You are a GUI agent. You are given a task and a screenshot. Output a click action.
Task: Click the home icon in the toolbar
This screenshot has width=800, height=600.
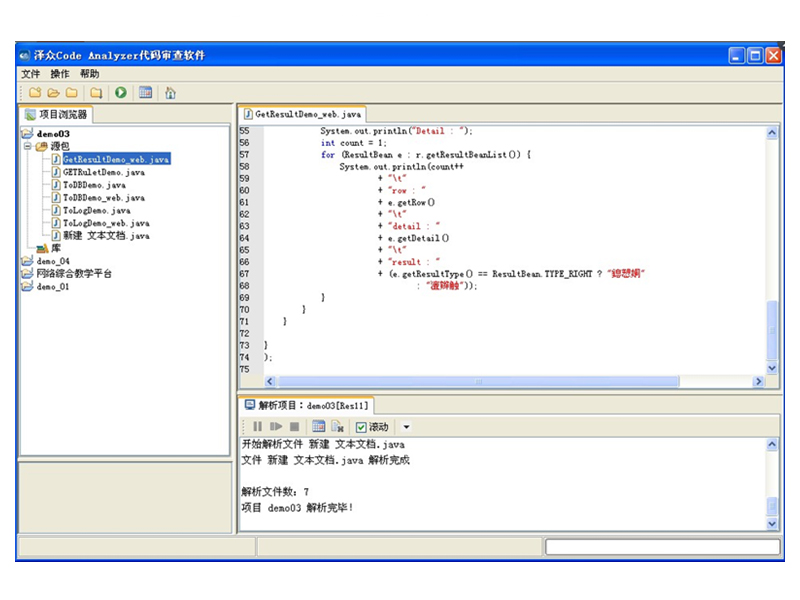click(x=170, y=93)
